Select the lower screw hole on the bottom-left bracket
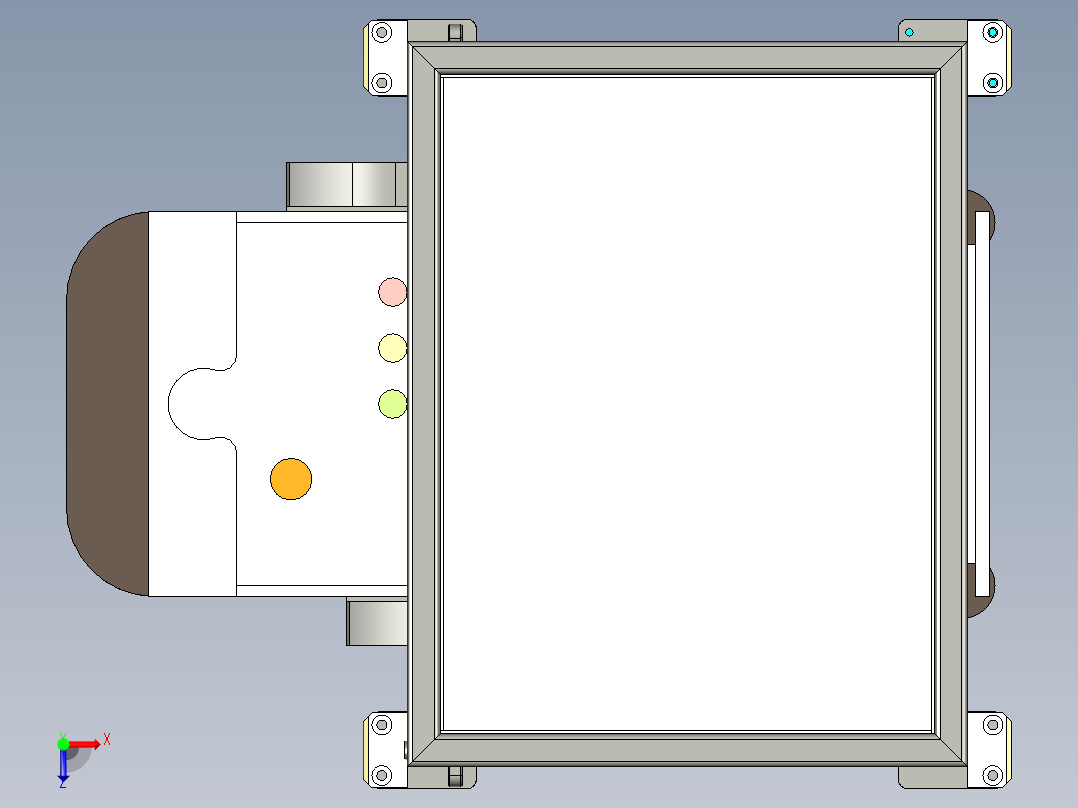Image resolution: width=1078 pixels, height=808 pixels. pos(382,776)
